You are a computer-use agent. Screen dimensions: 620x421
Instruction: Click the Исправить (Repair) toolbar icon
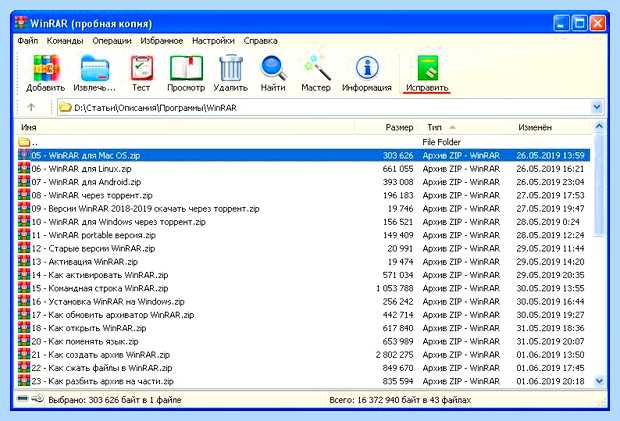point(428,68)
